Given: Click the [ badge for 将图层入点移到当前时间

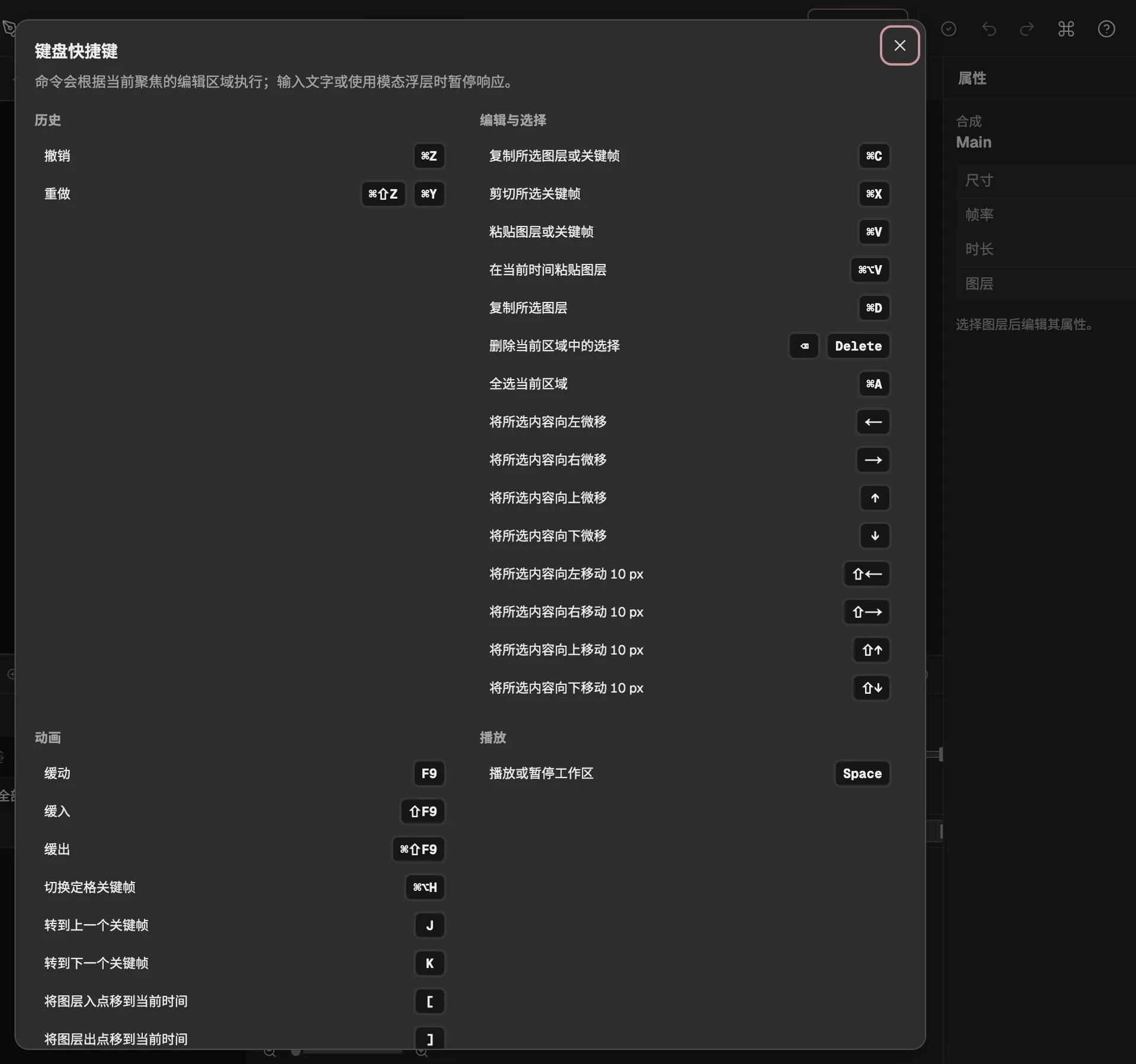Looking at the screenshot, I should click(x=429, y=1001).
